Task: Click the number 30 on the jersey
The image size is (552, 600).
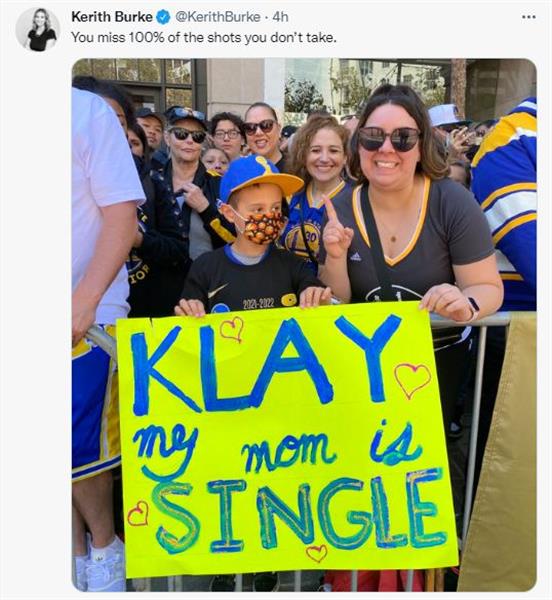Action: tap(312, 237)
